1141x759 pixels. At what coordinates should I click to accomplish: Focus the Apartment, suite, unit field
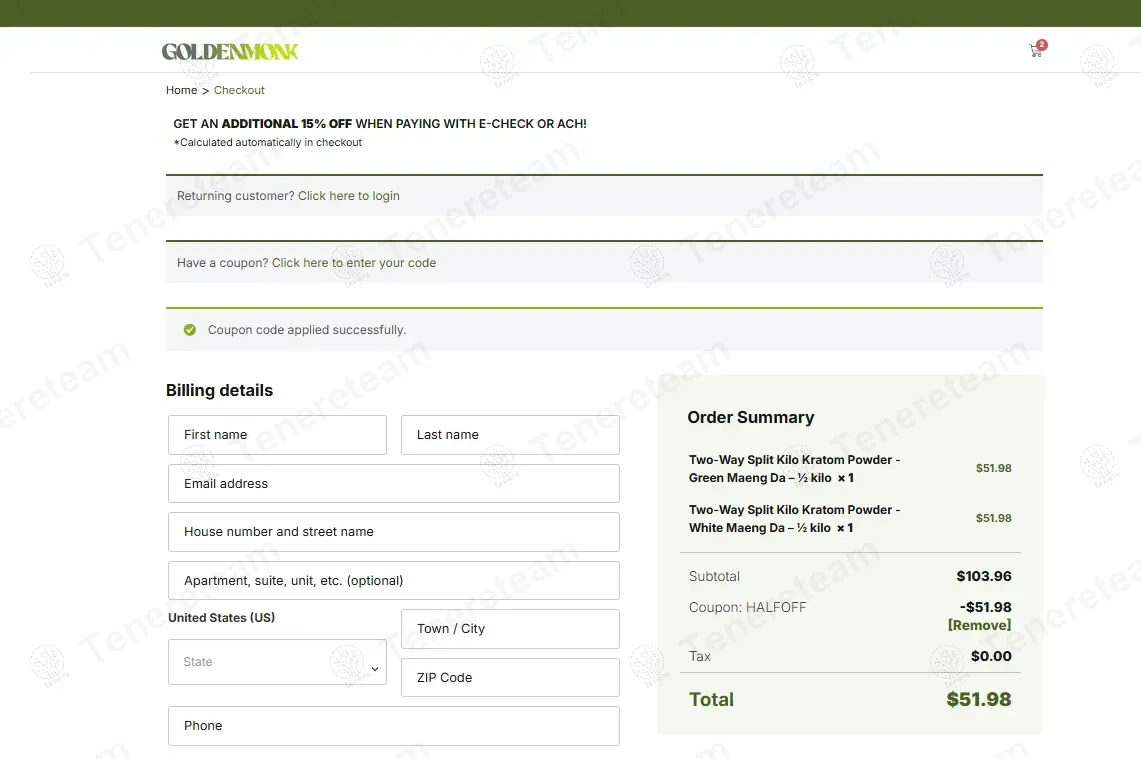[x=393, y=581]
